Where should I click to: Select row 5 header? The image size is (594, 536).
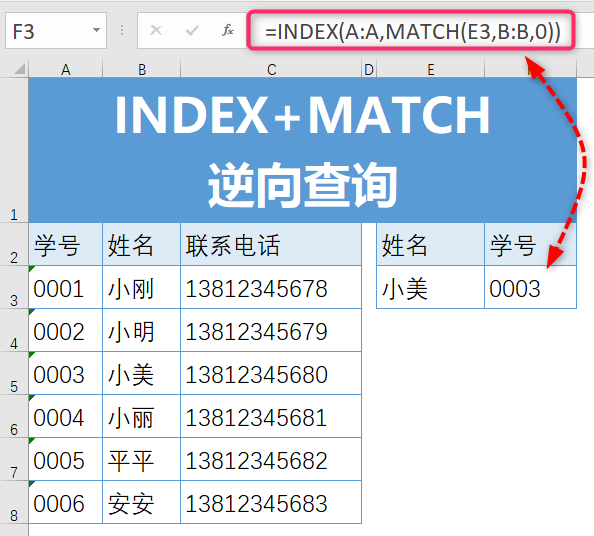coord(14,373)
